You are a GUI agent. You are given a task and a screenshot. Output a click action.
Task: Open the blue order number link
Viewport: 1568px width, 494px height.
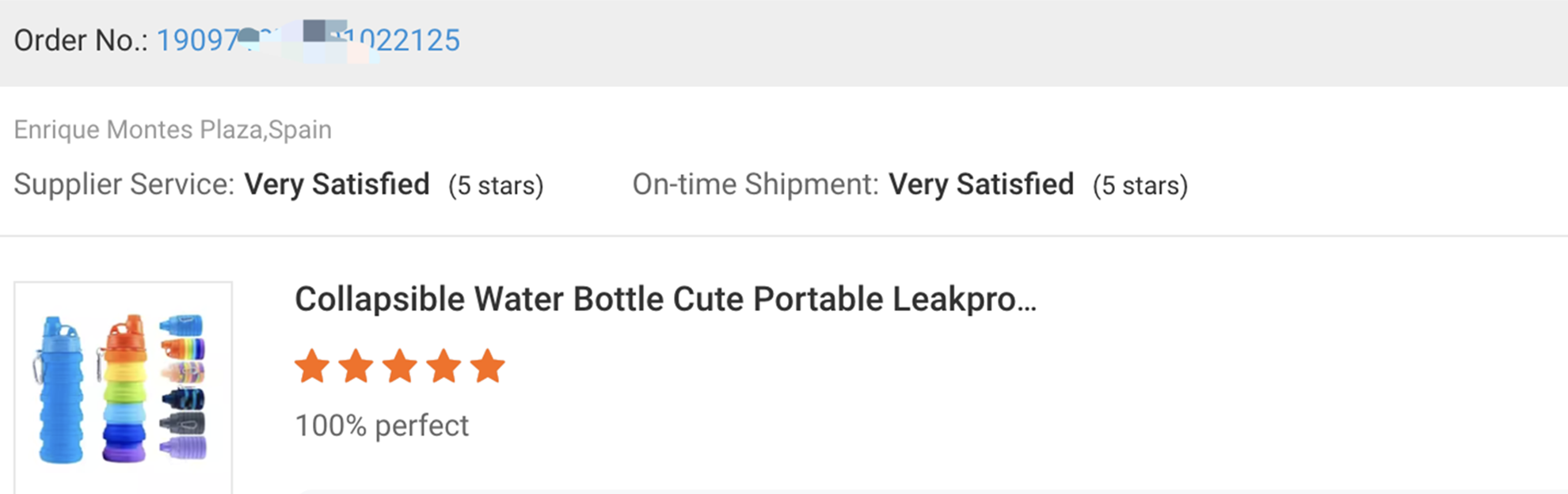tap(308, 40)
